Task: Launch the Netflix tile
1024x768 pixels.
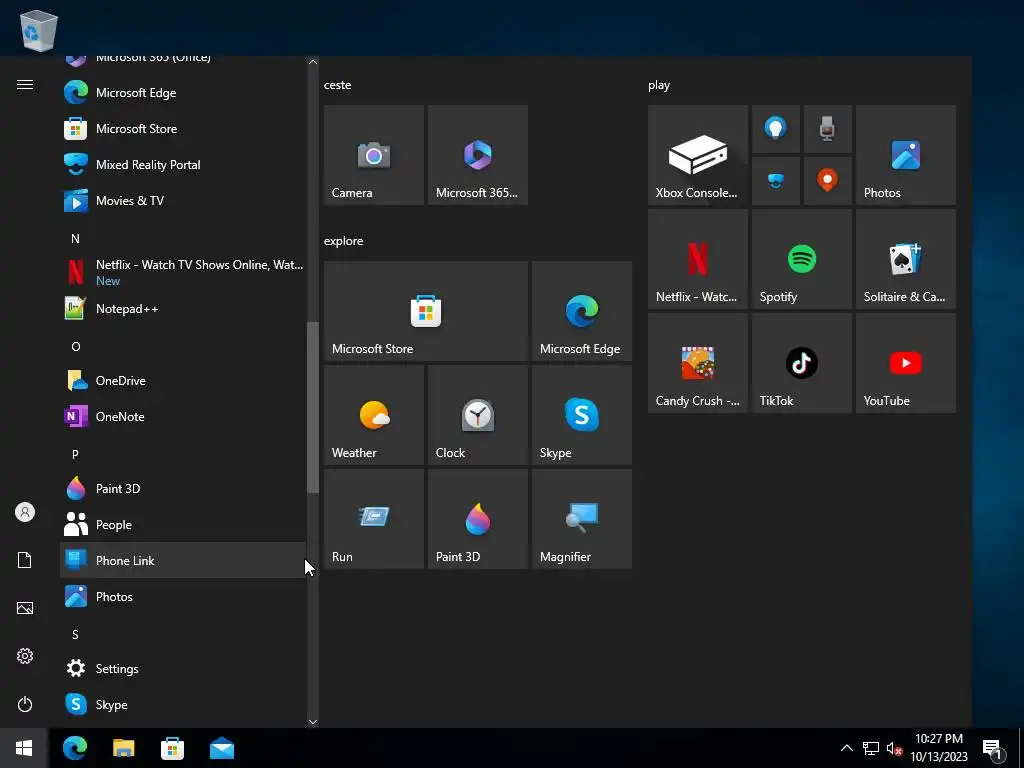Action: click(697, 259)
